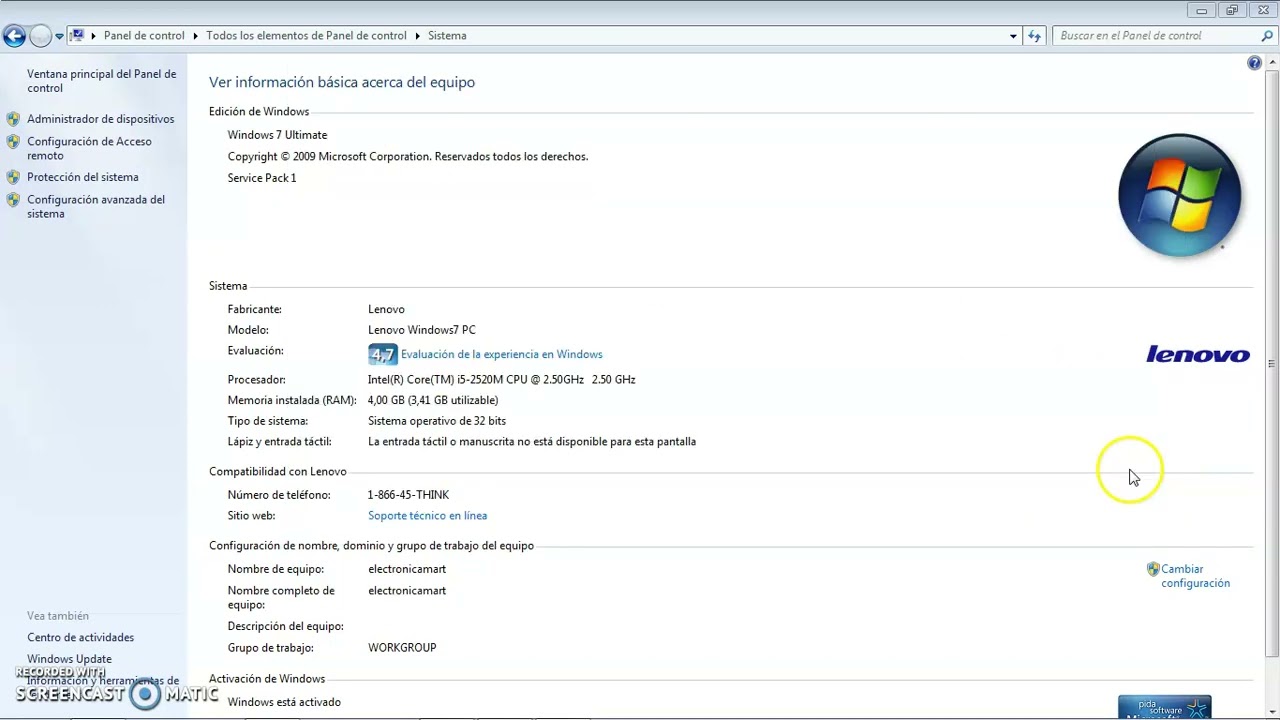Open 'Administrador de dispositivos'
The height and width of the screenshot is (720, 1280).
click(100, 119)
